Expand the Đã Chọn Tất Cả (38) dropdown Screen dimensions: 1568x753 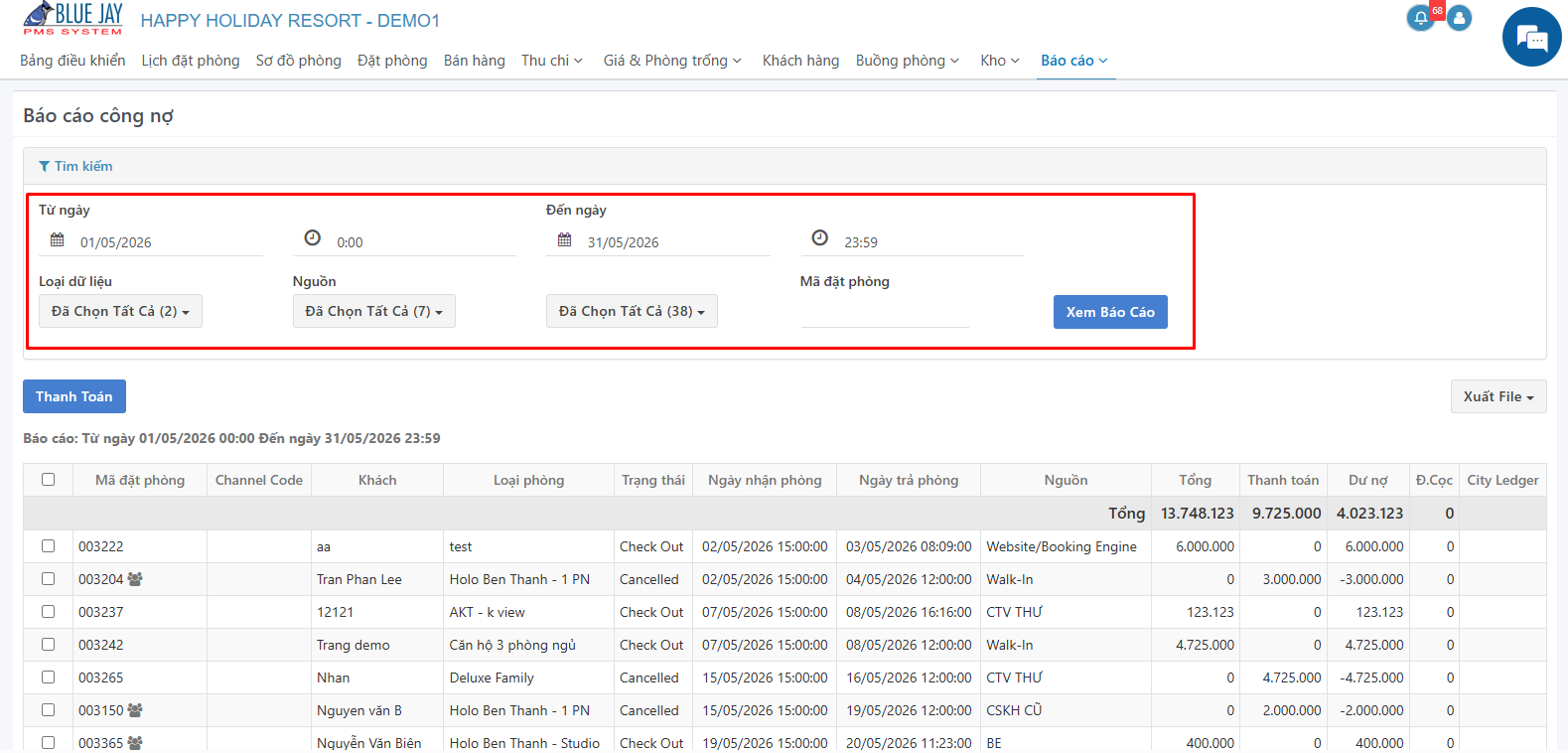click(632, 311)
